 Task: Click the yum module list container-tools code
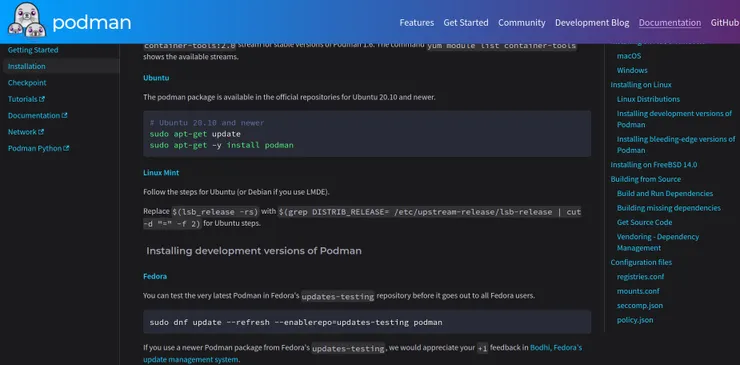pos(502,46)
